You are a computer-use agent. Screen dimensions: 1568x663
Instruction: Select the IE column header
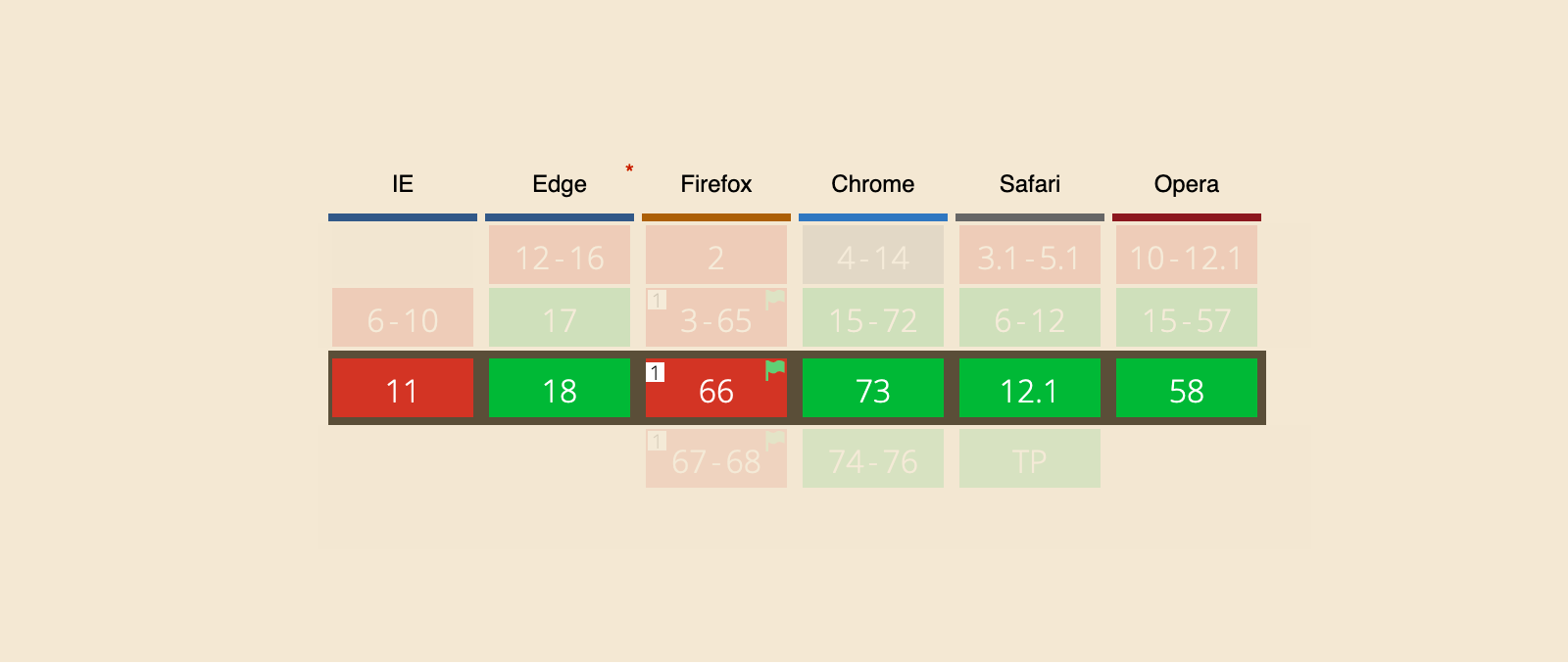click(403, 184)
